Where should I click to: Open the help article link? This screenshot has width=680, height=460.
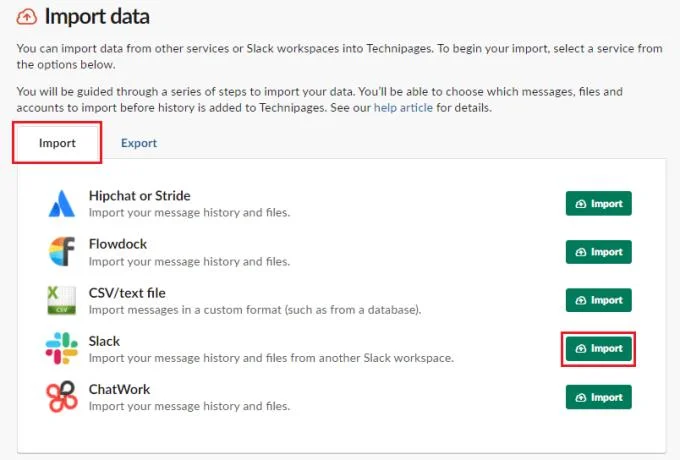click(403, 108)
